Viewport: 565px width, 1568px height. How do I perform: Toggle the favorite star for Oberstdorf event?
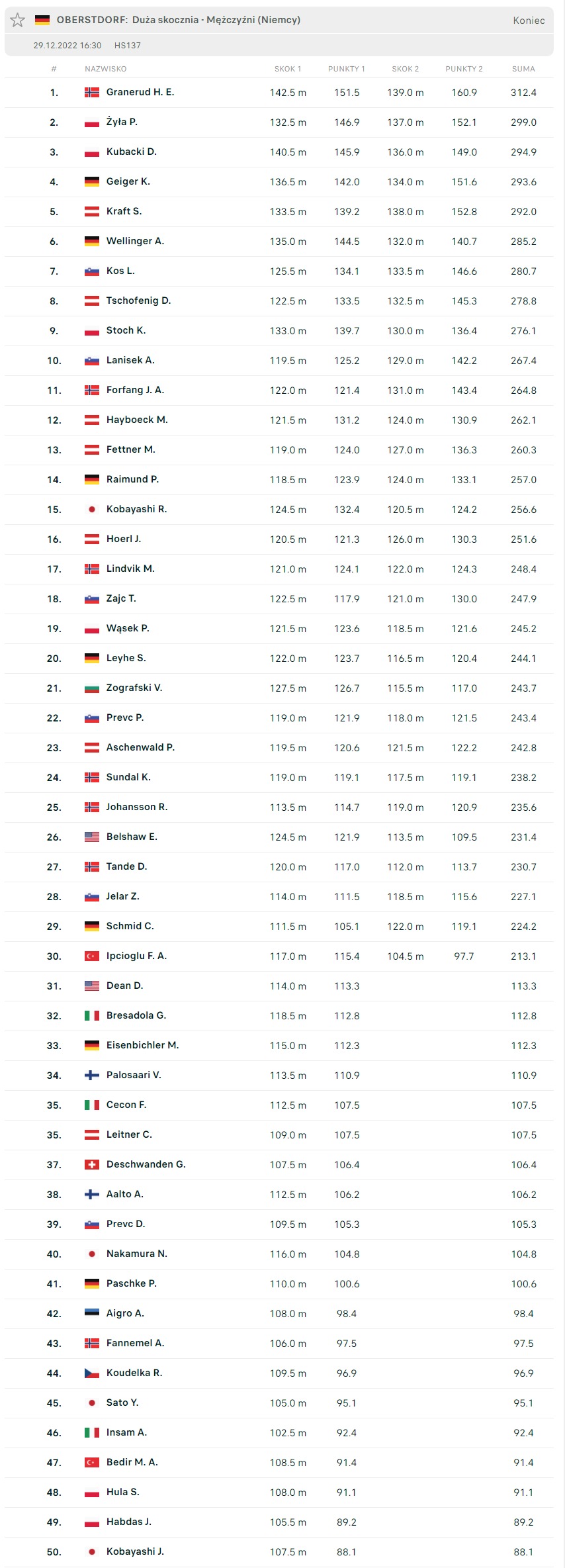[x=18, y=20]
